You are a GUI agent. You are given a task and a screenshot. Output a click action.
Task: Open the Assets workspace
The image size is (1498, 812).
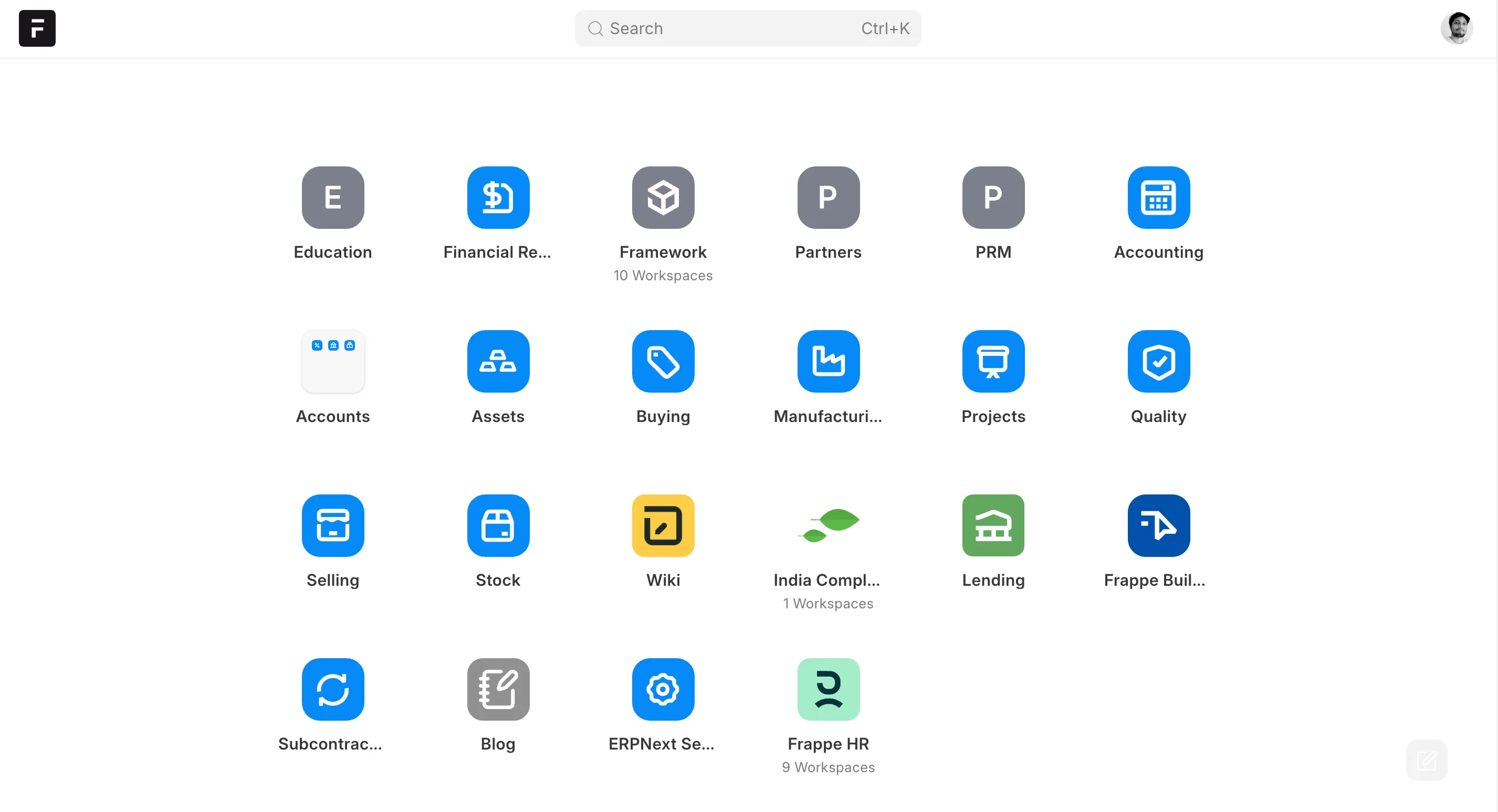[498, 362]
